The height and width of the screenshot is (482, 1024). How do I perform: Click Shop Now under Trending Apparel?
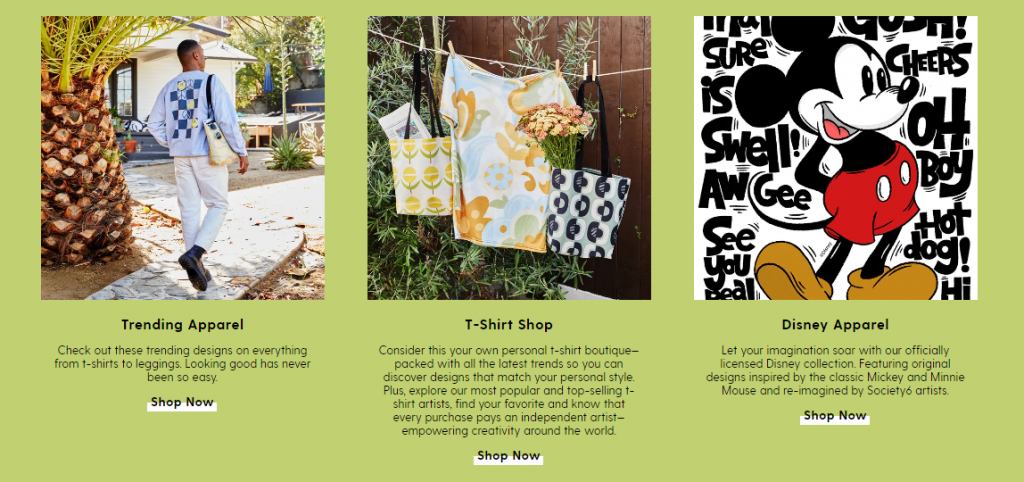tap(182, 402)
